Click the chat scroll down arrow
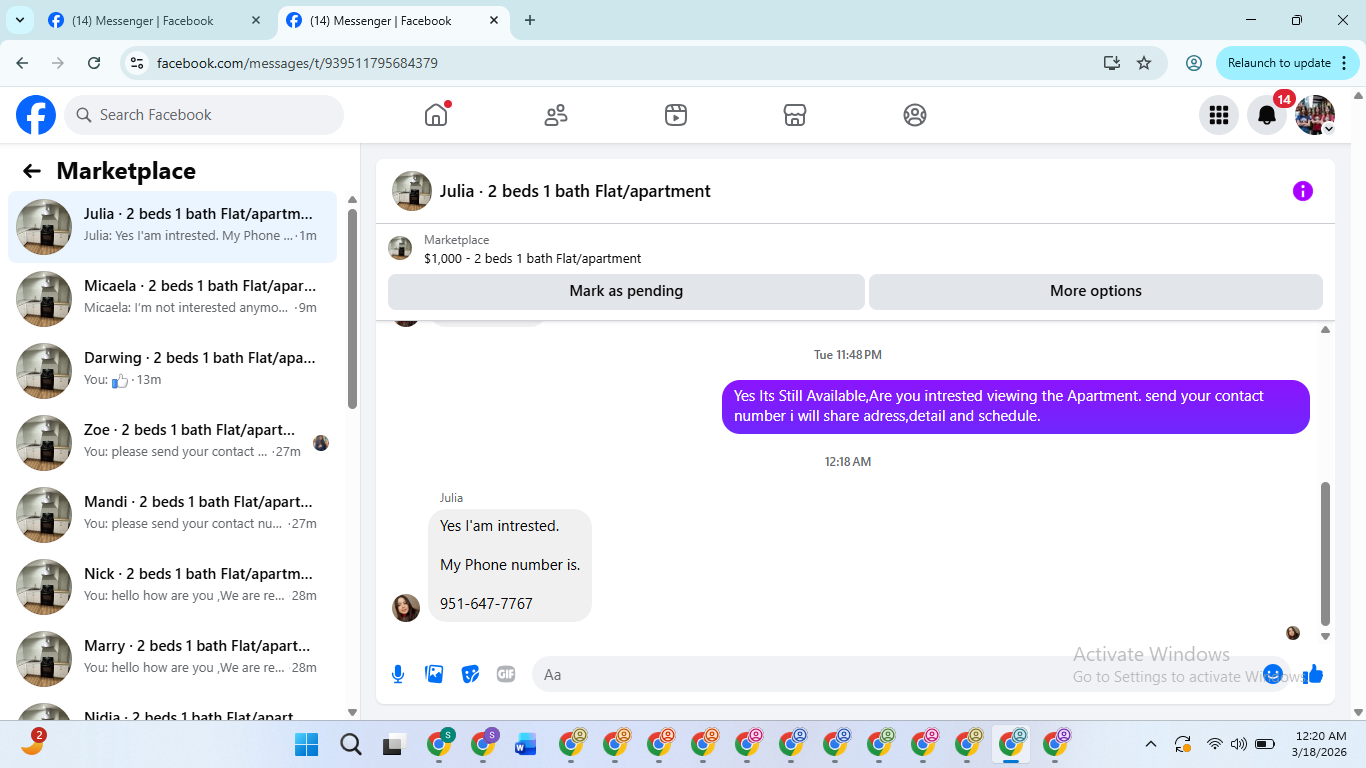1366x768 pixels. tap(1326, 636)
